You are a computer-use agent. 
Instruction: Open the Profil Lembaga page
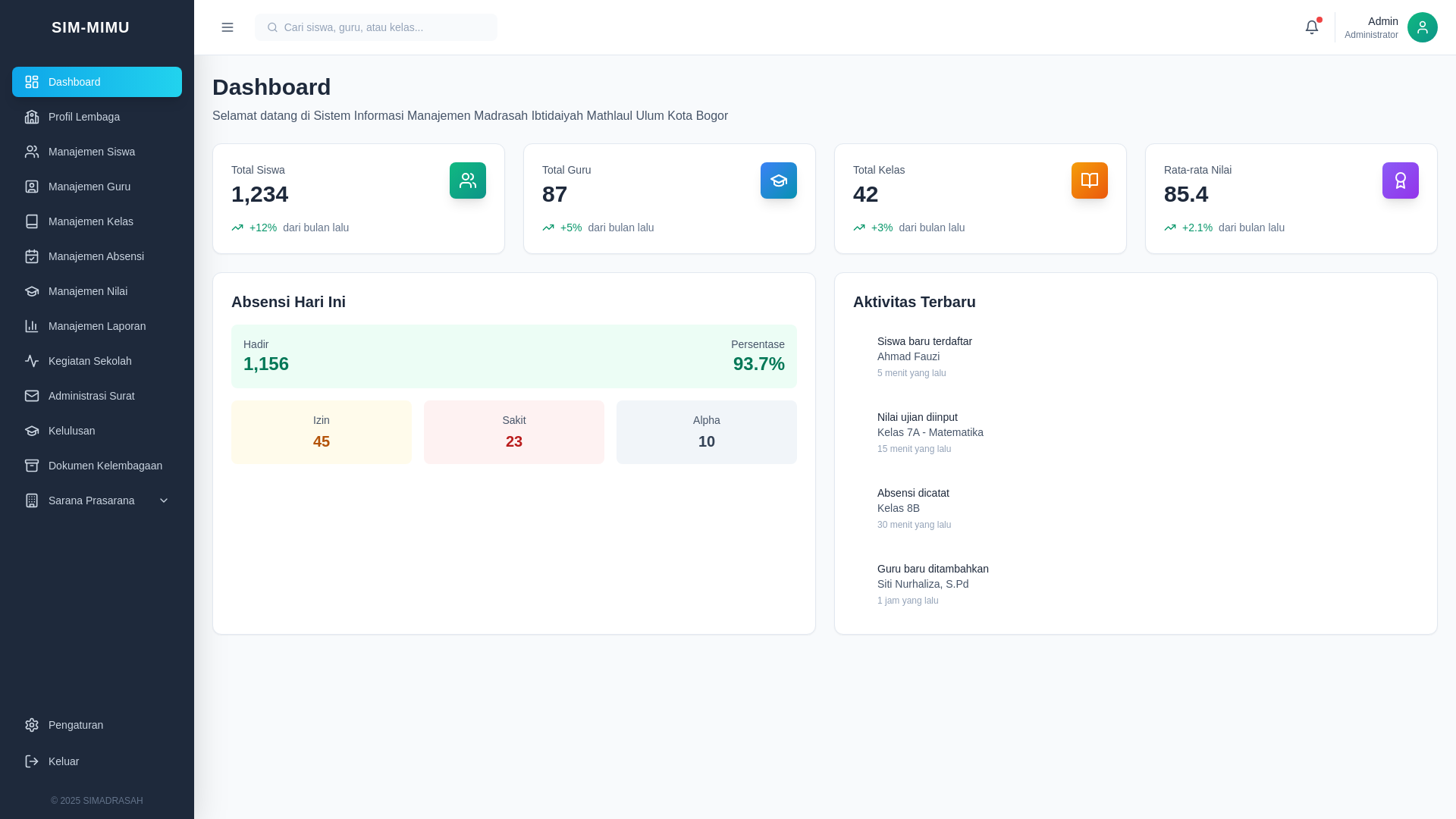click(x=83, y=117)
